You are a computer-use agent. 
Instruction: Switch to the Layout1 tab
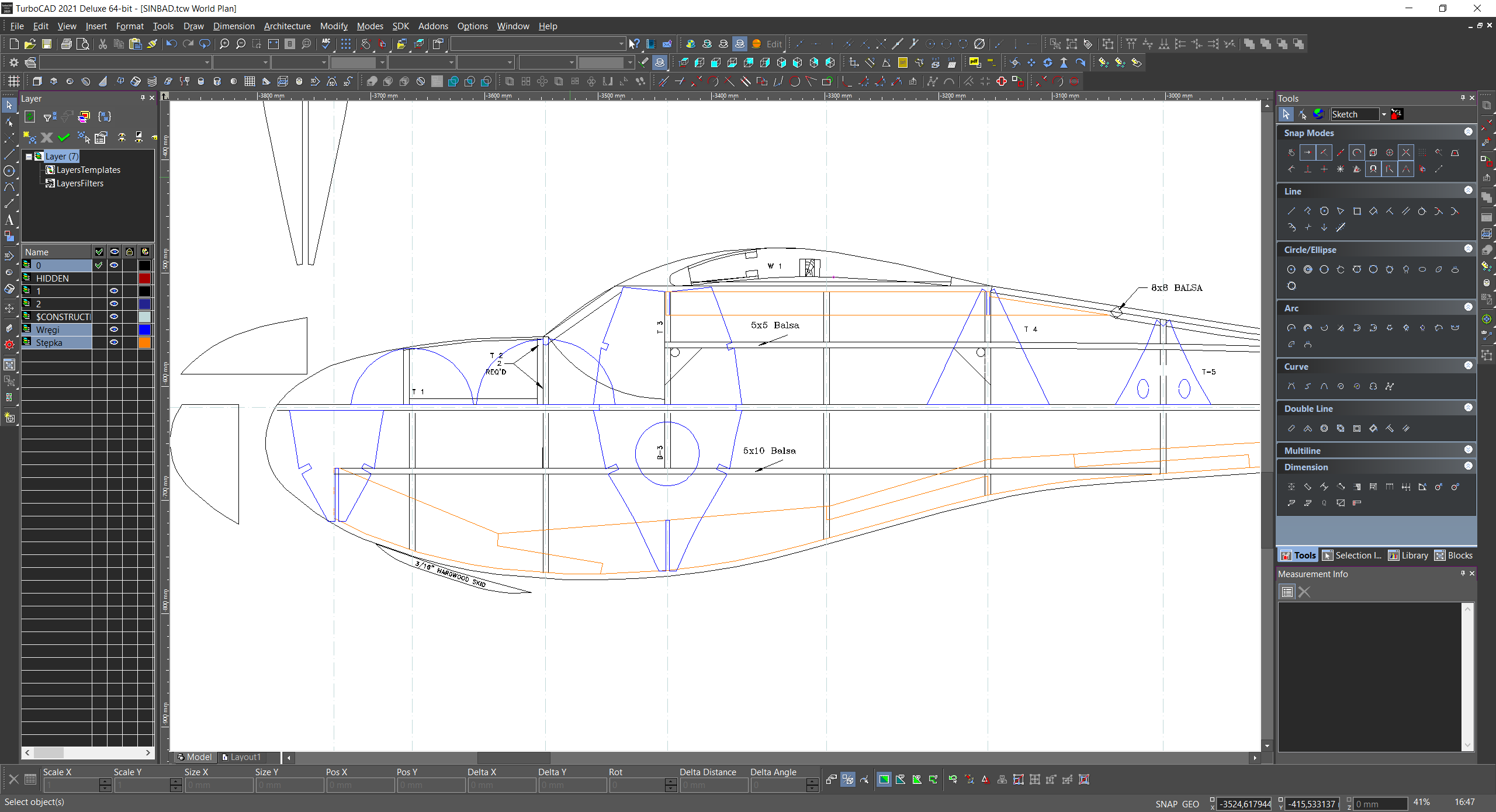point(241,757)
